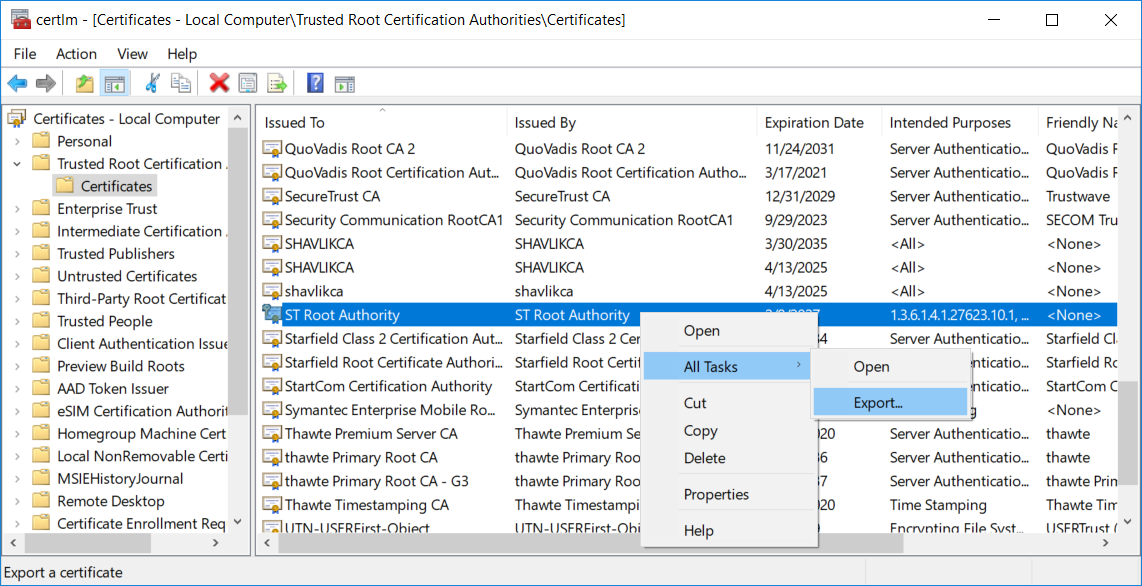Expand the Personal folder node
1142x586 pixels.
pos(17,141)
